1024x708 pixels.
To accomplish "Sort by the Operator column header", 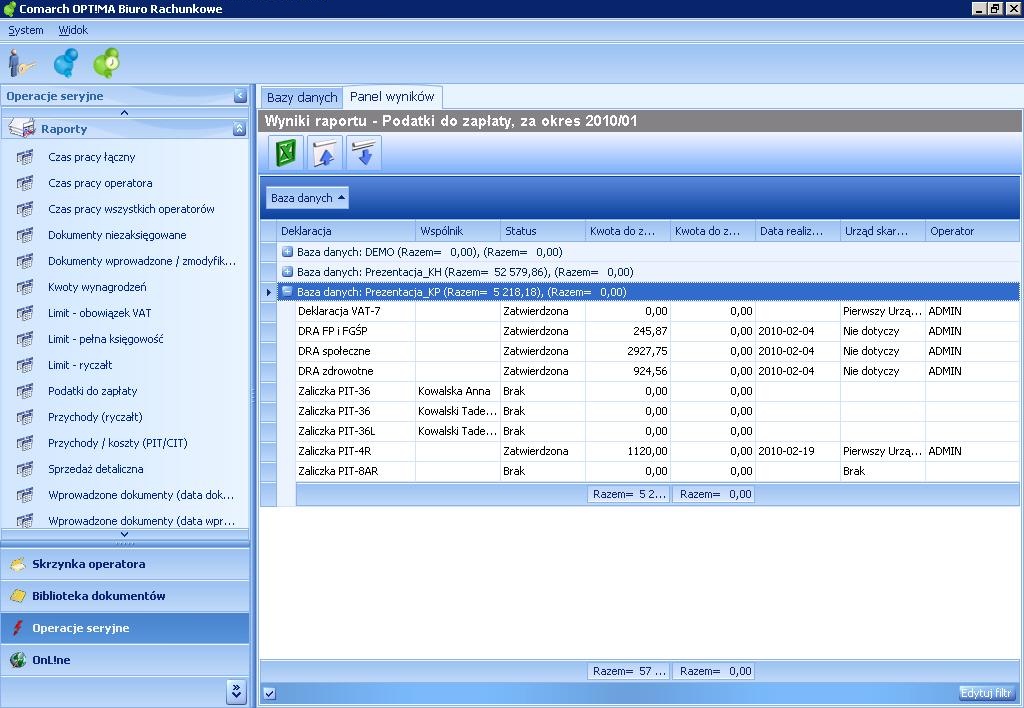I will tap(972, 231).
